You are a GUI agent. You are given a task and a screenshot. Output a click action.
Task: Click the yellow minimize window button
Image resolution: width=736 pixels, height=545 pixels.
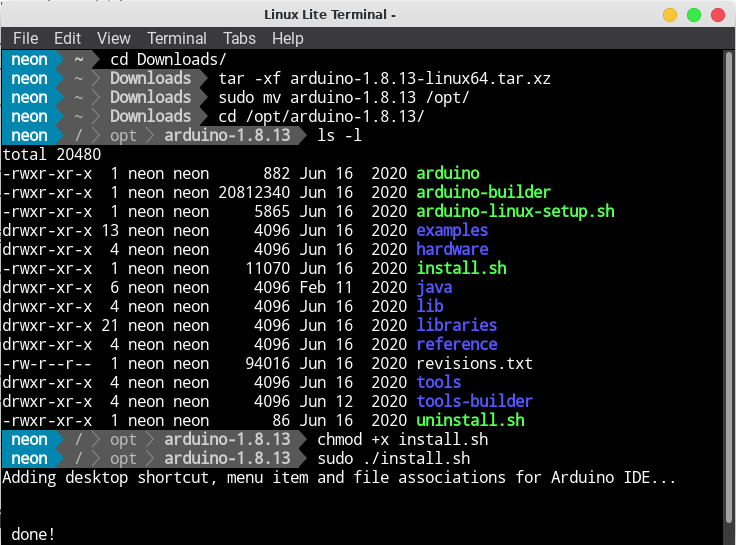(670, 15)
